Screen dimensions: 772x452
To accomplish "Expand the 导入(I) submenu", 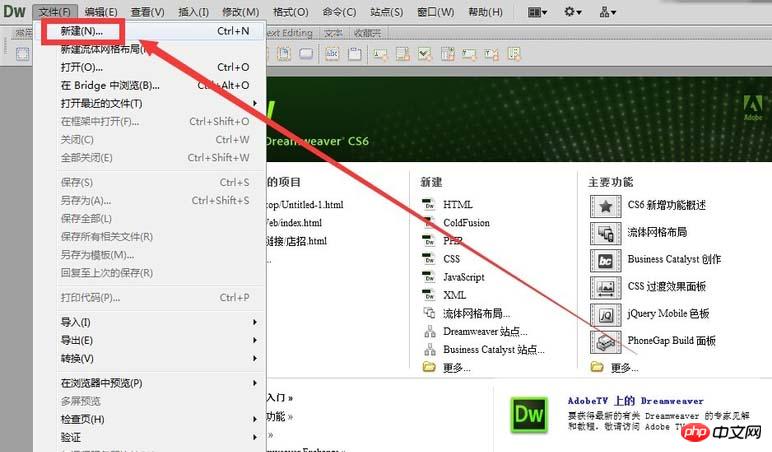I will [150, 322].
